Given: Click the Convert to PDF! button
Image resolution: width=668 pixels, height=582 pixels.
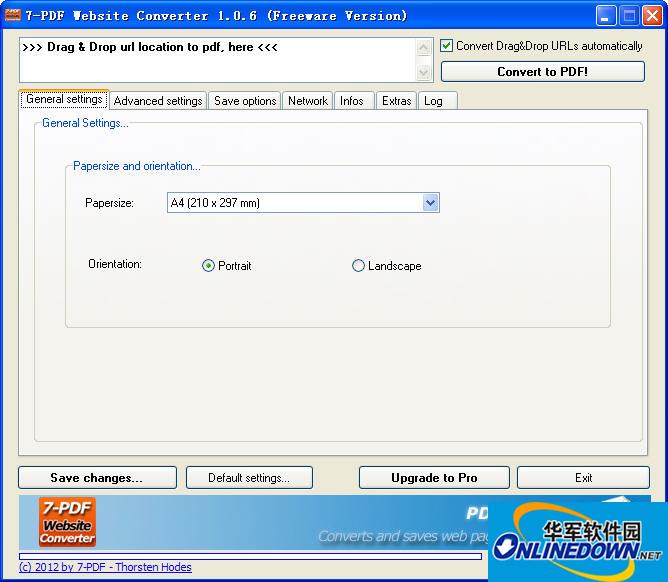Looking at the screenshot, I should [x=543, y=72].
